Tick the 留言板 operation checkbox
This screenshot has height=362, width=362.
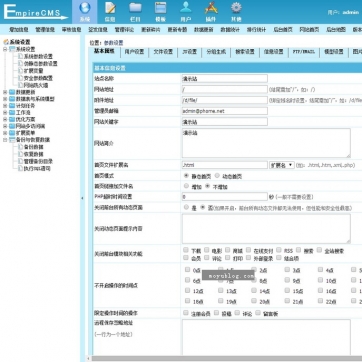[258, 313]
